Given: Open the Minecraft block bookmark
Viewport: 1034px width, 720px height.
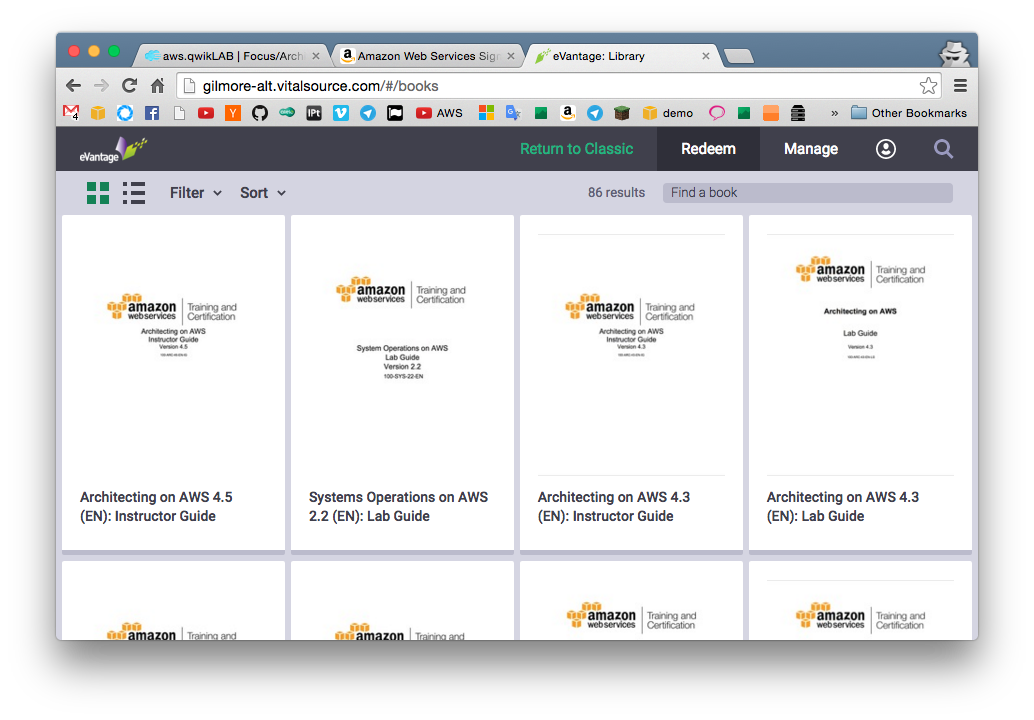Looking at the screenshot, I should (622, 113).
